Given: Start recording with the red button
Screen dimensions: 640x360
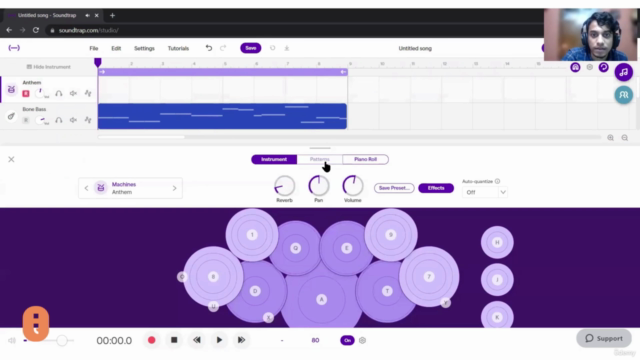Looking at the screenshot, I should 151,340.
